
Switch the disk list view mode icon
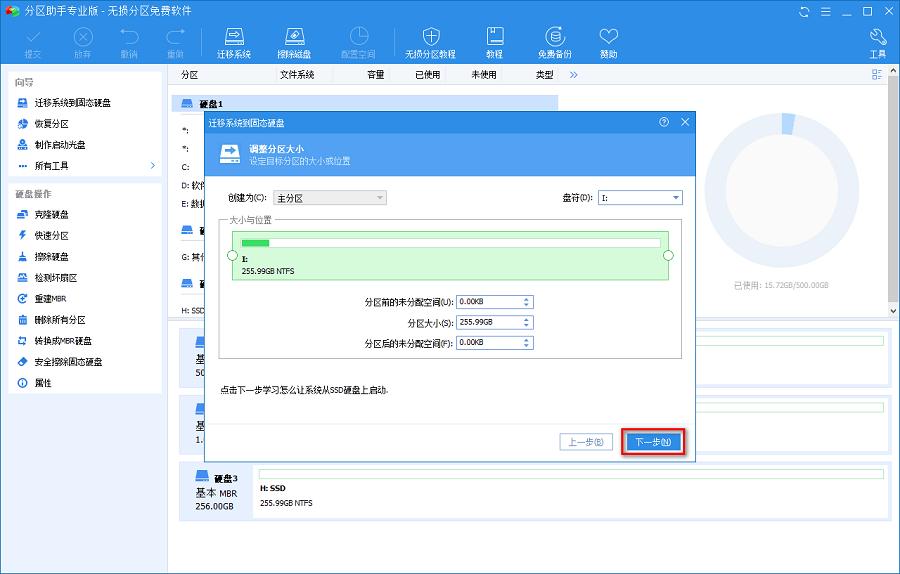(x=876, y=75)
